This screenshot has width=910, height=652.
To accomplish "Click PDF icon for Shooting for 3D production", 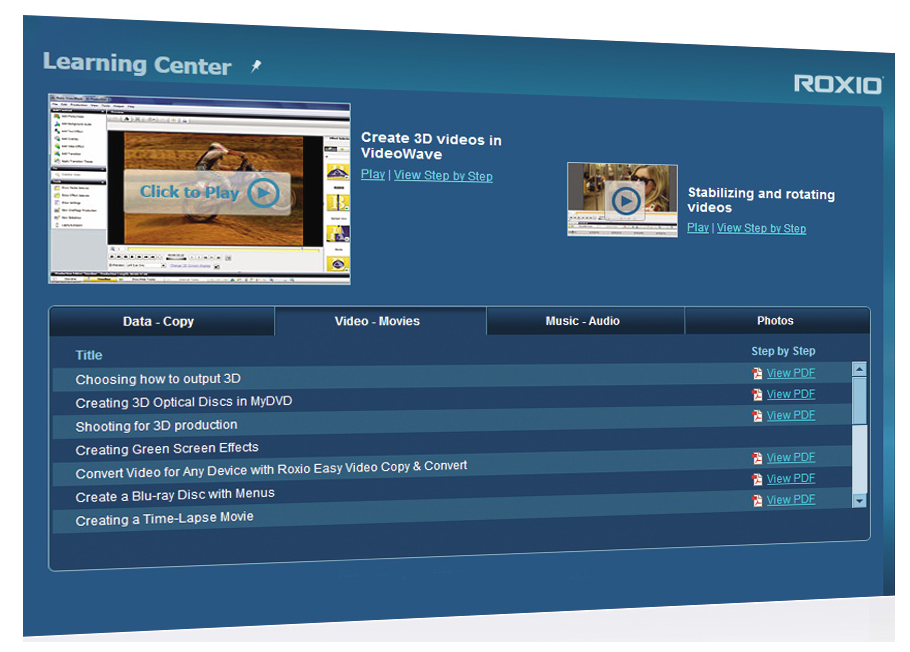I will (757, 416).
